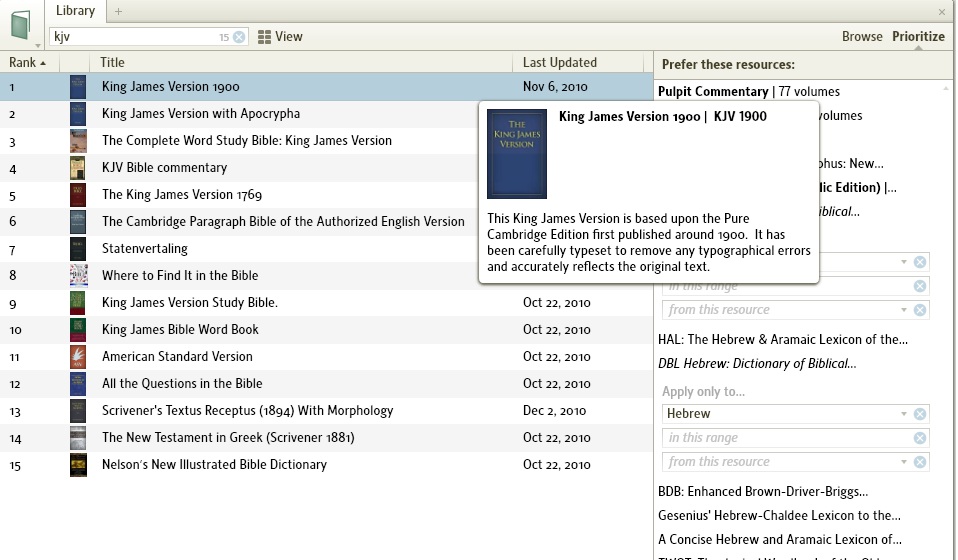Switch to Browse mode
The width and height of the screenshot is (958, 560).
coord(862,37)
